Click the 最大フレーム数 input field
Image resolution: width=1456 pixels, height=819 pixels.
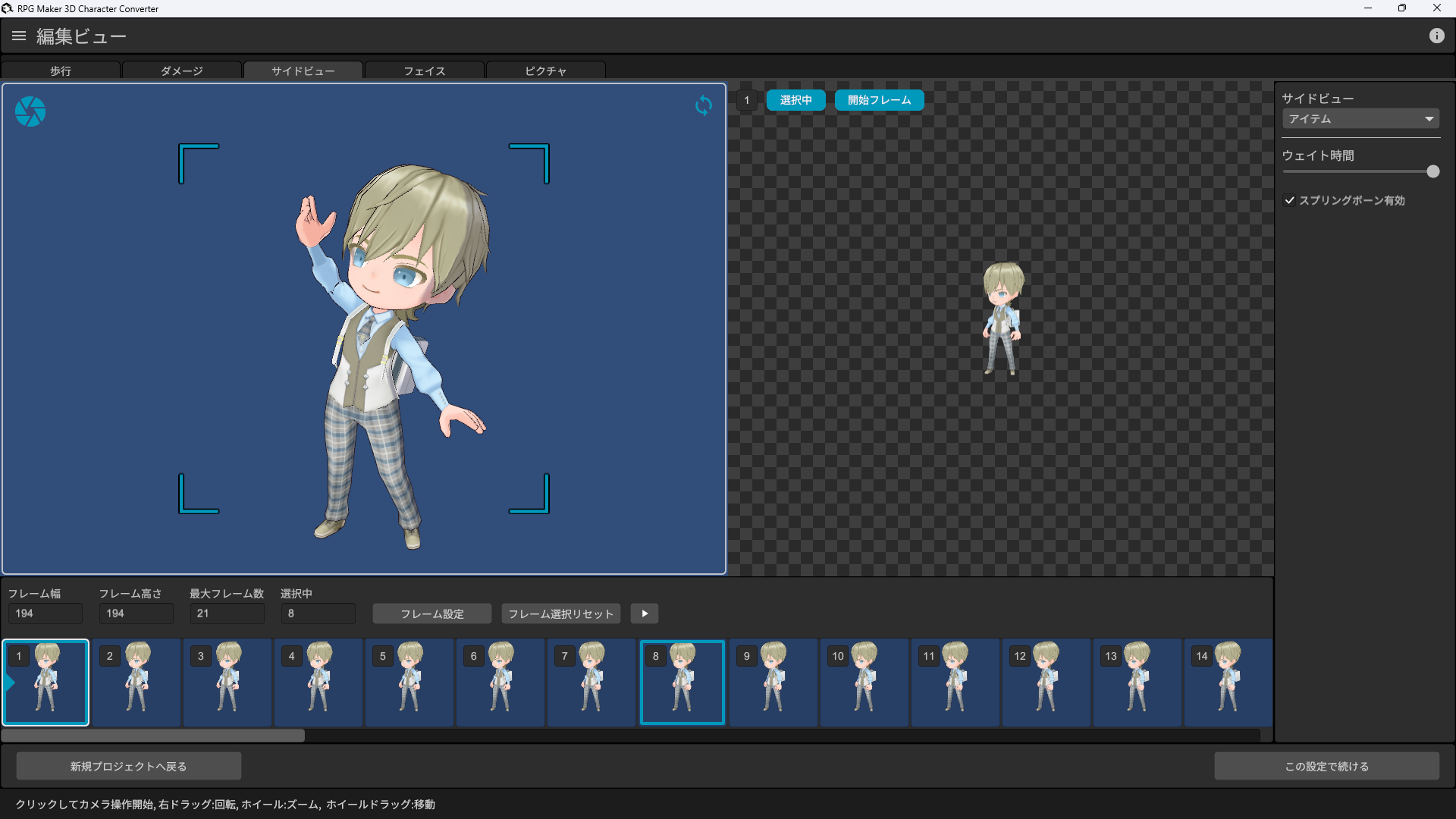tap(227, 613)
